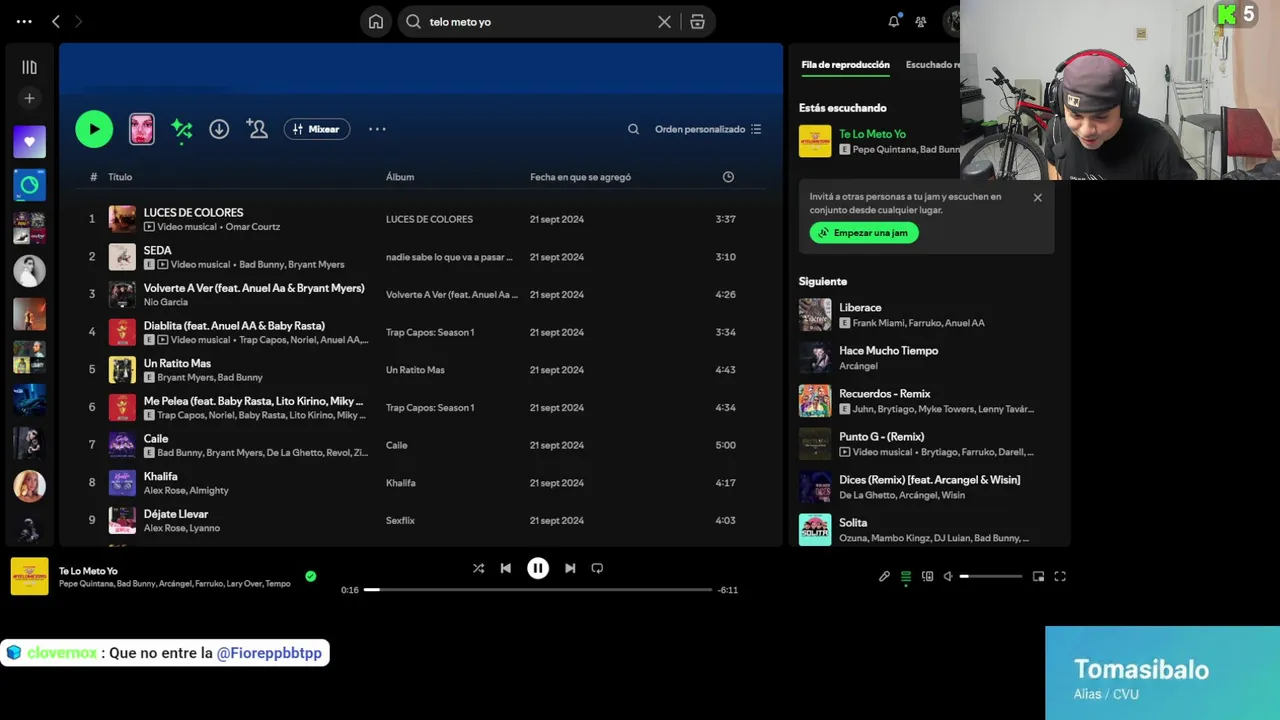Screen dimensions: 1280x720
Task: Collapse Your Library sidebar icon
Action: pos(29,67)
